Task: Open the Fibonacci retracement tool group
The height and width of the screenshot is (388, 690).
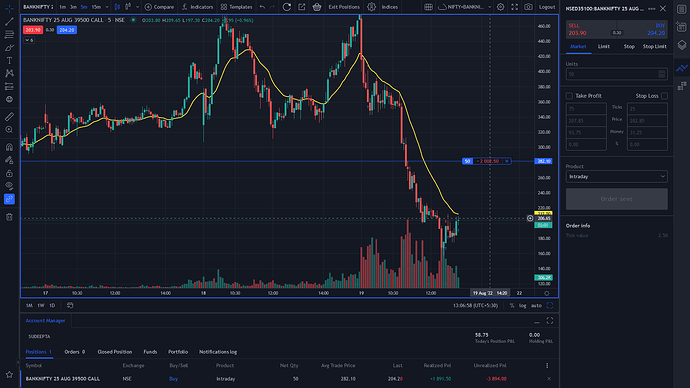Action: (x=9, y=34)
